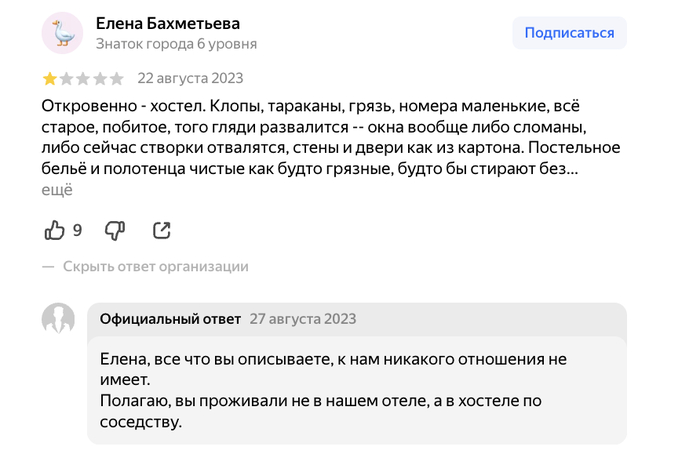The height and width of the screenshot is (472, 700).
Task: Collapse reply via Скрыть ответ организации
Action: click(x=155, y=267)
